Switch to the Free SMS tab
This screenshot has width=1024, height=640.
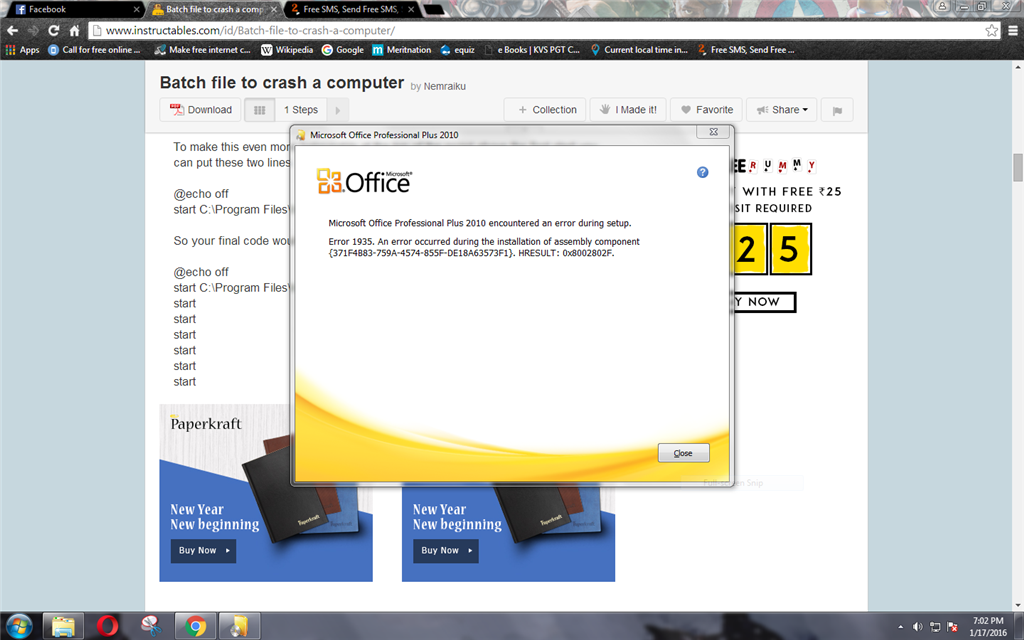tap(351, 9)
